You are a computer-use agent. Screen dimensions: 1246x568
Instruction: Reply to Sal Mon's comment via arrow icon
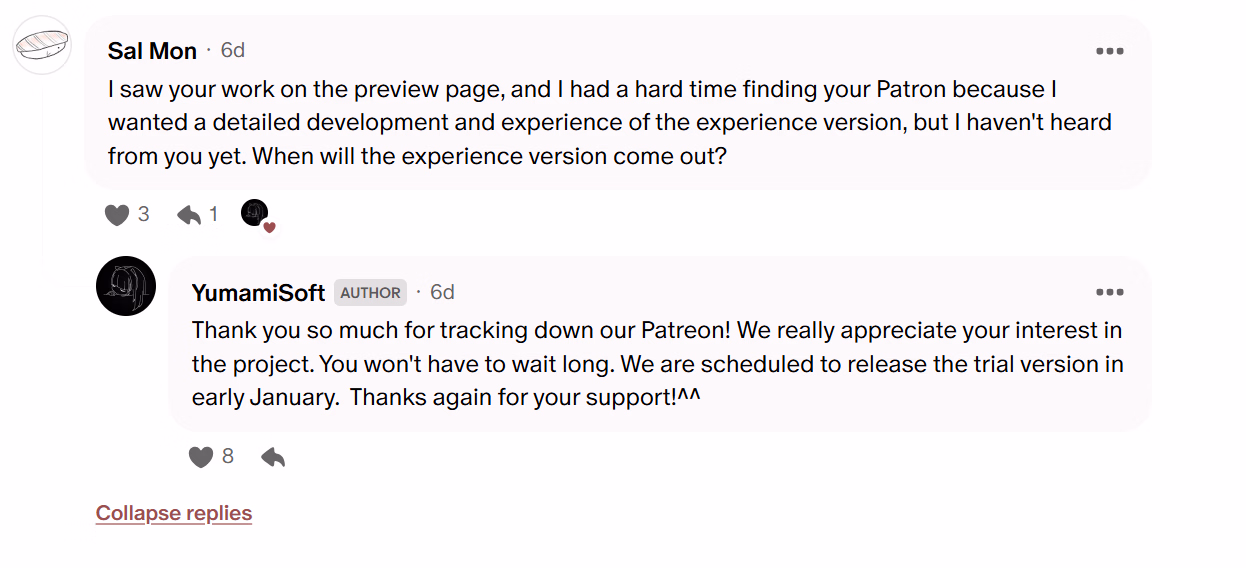coord(189,214)
